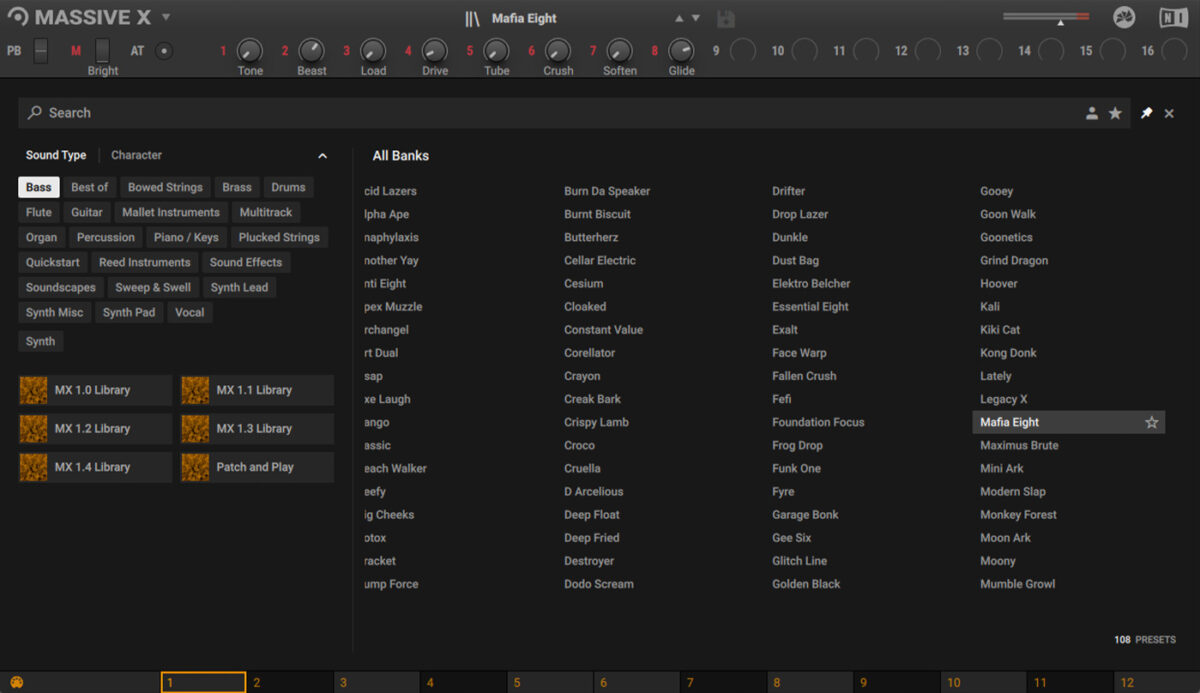The width and height of the screenshot is (1200, 693).
Task: Open the bottom bar palette icon
Action: 16,683
